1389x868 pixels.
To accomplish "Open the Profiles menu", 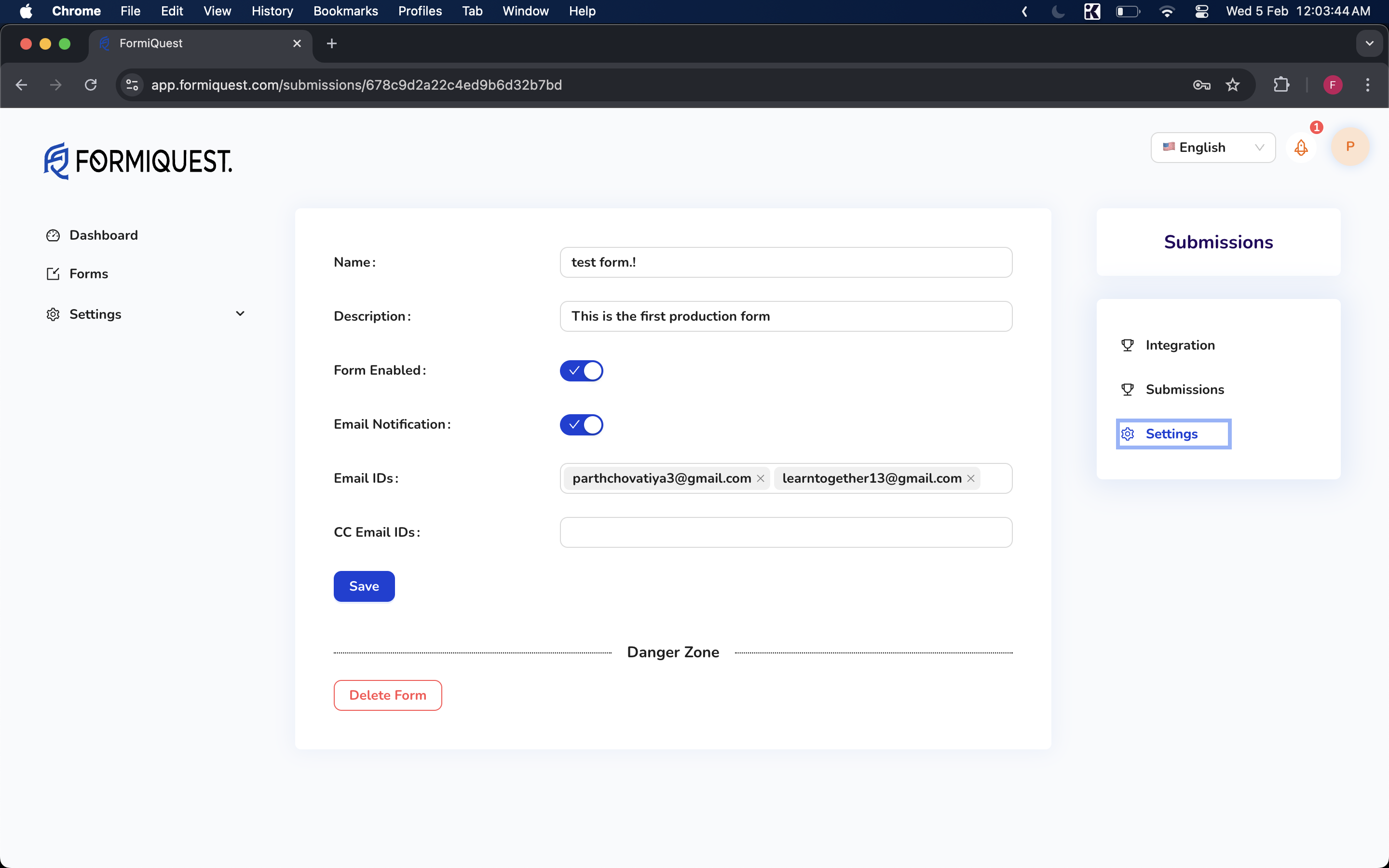I will (420, 11).
